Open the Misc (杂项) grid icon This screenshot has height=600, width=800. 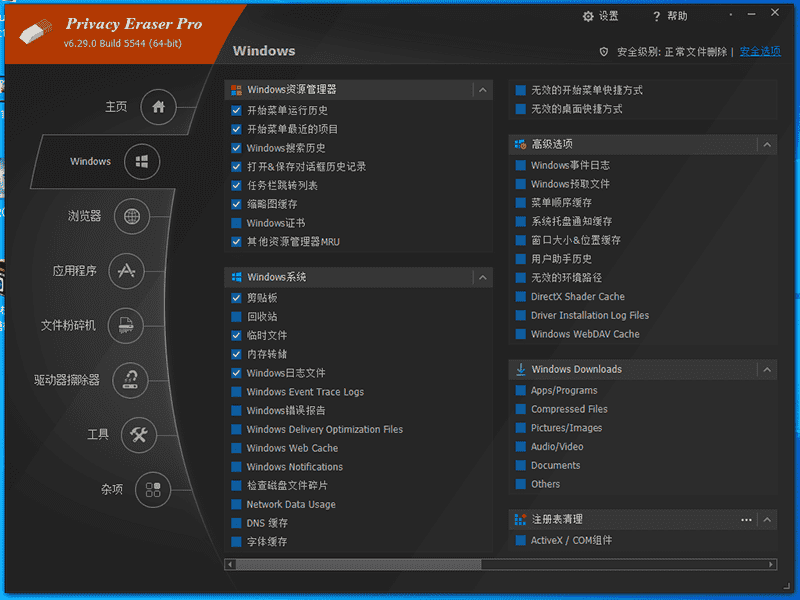point(153,490)
